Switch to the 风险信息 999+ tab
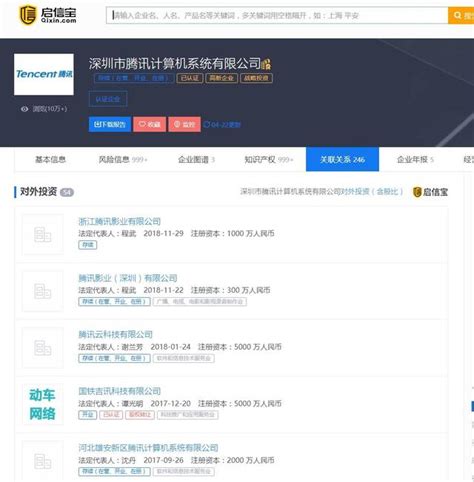The height and width of the screenshot is (482, 474). pyautogui.click(x=123, y=160)
